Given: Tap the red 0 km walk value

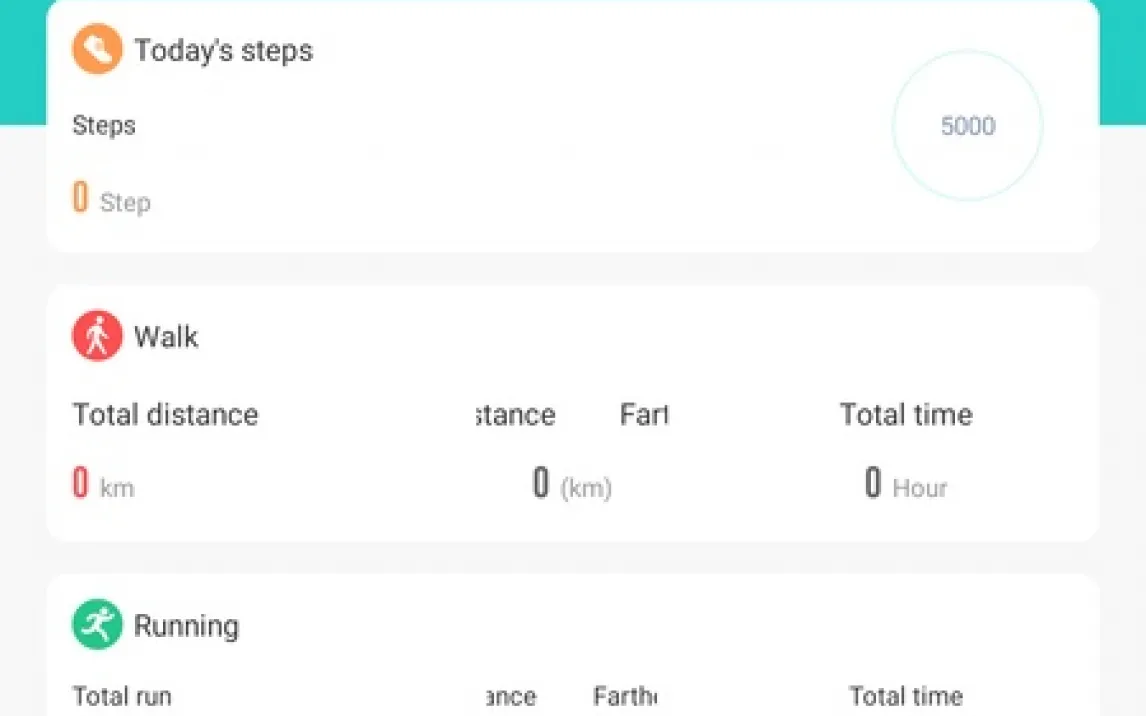Looking at the screenshot, I should click(81, 484).
